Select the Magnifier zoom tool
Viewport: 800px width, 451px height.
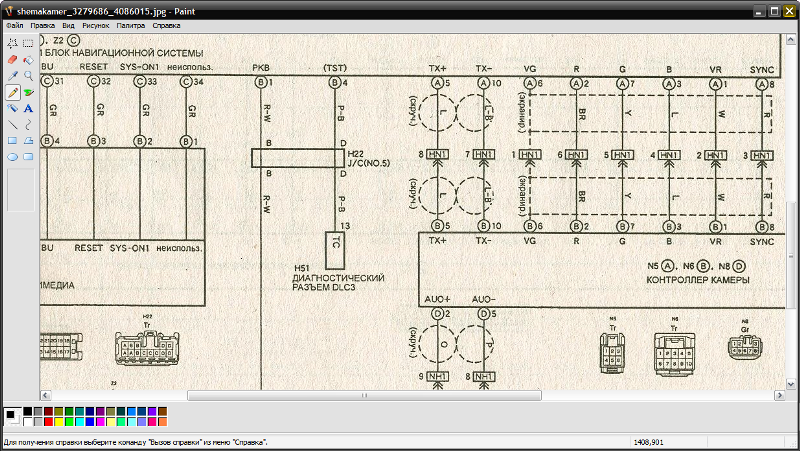[28, 75]
